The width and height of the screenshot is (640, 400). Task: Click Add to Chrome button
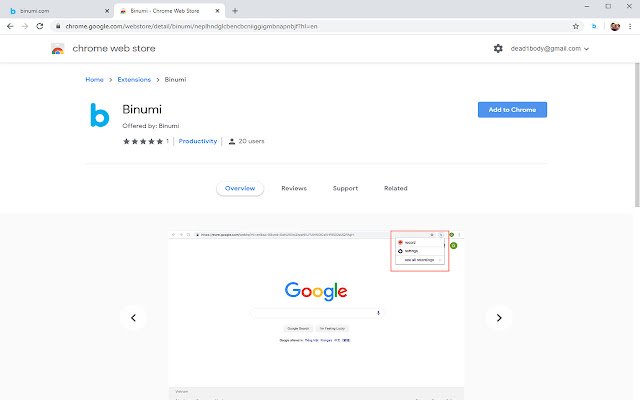click(512, 110)
